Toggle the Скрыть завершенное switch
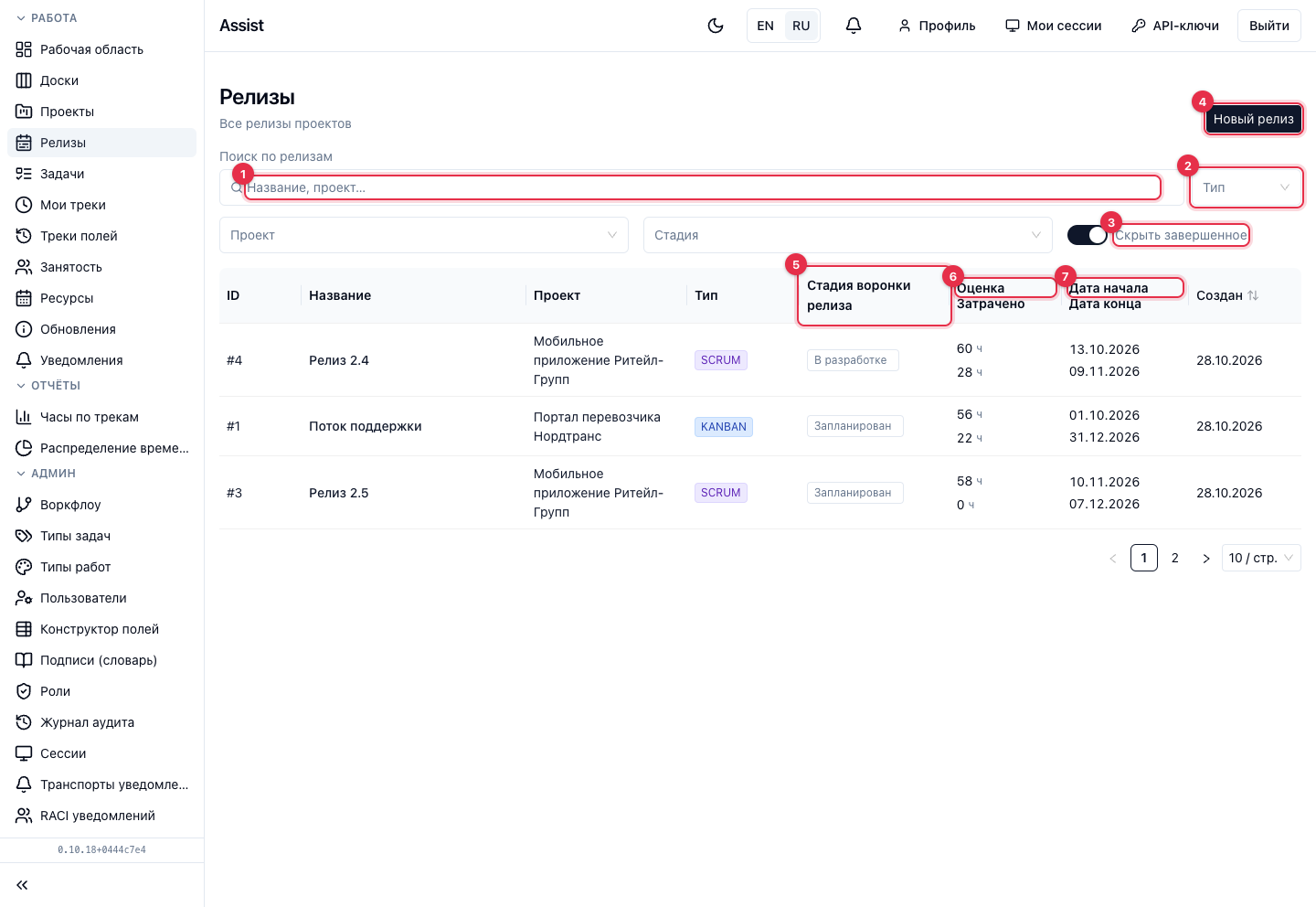This screenshot has width=1316, height=907. (x=1088, y=235)
